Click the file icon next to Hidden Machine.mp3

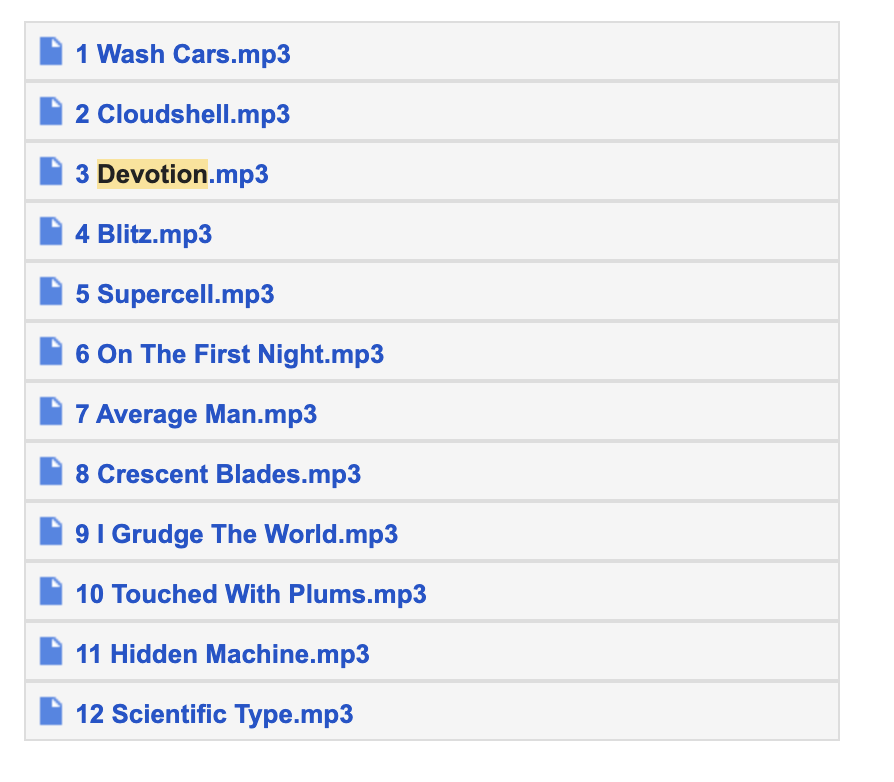tap(51, 652)
